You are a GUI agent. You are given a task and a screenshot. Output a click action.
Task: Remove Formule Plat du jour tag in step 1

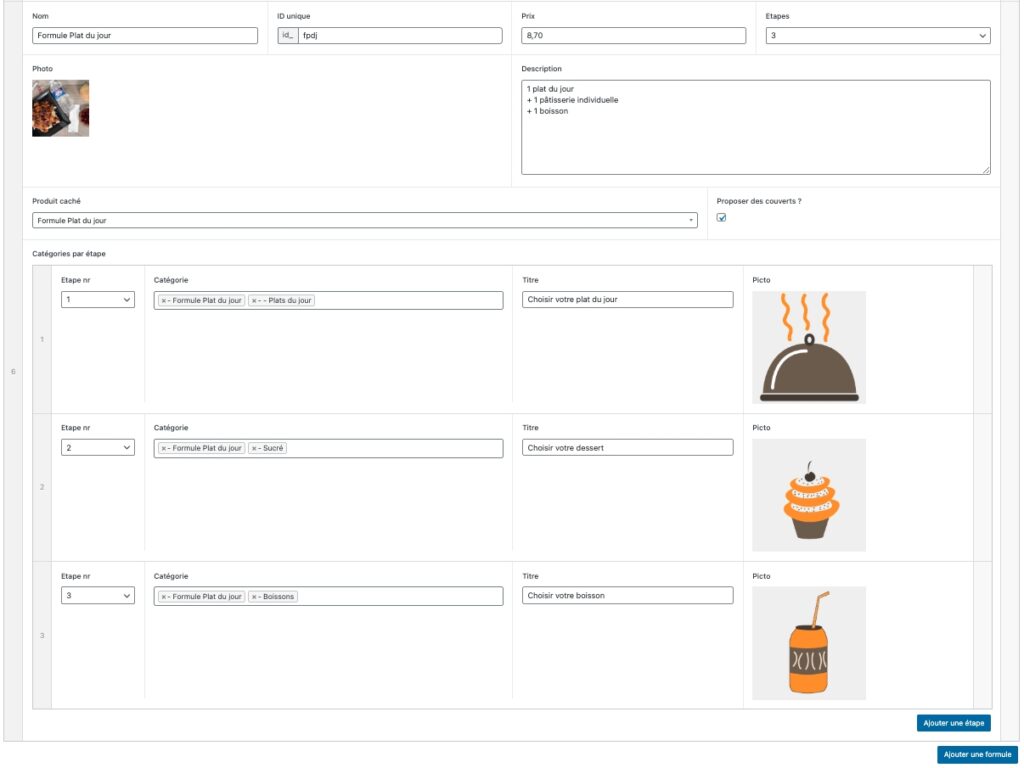click(x=164, y=300)
